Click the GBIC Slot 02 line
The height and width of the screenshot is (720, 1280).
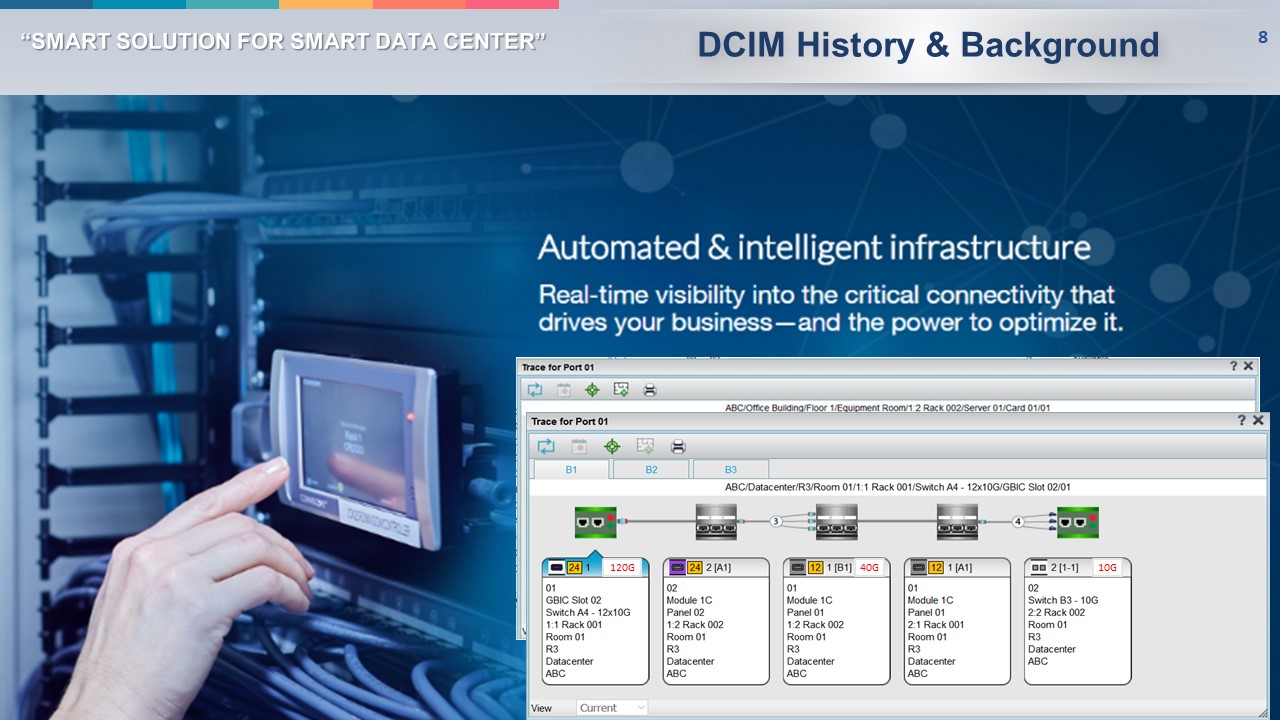[x=574, y=600]
